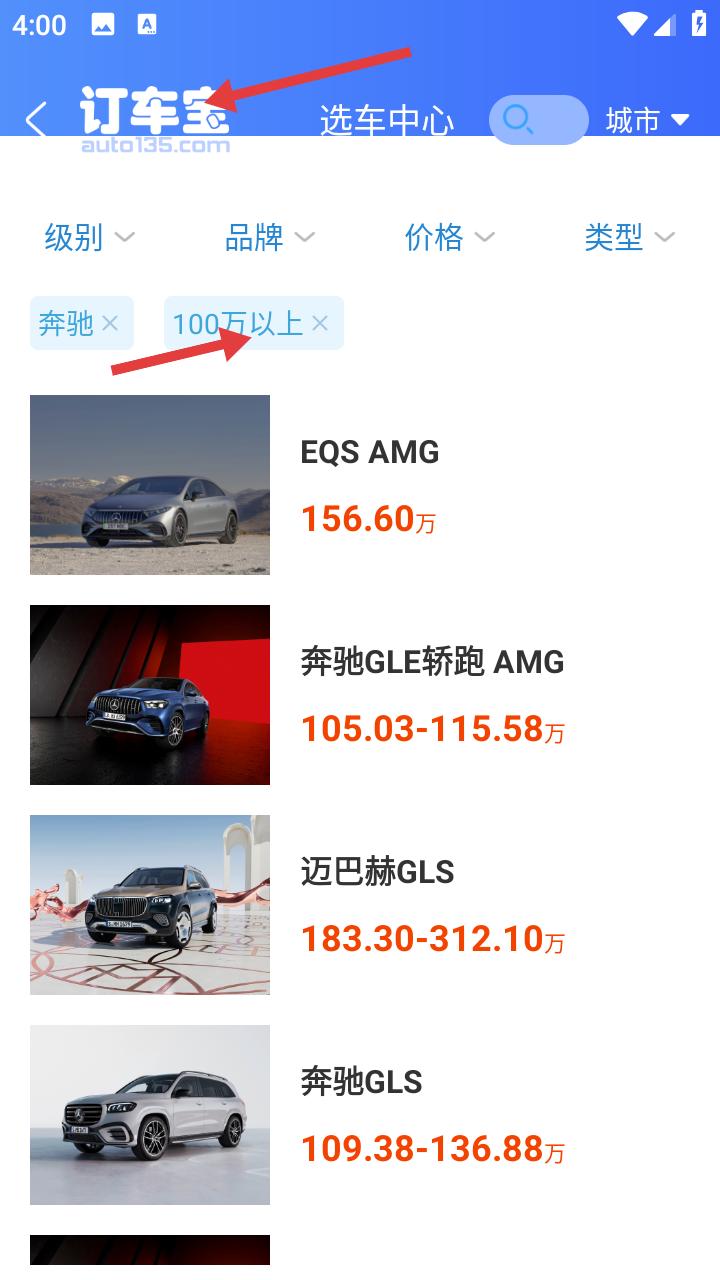The height and width of the screenshot is (1280, 720).
Task: Open the 迈巴赫GLS listing title
Action: coord(378,872)
